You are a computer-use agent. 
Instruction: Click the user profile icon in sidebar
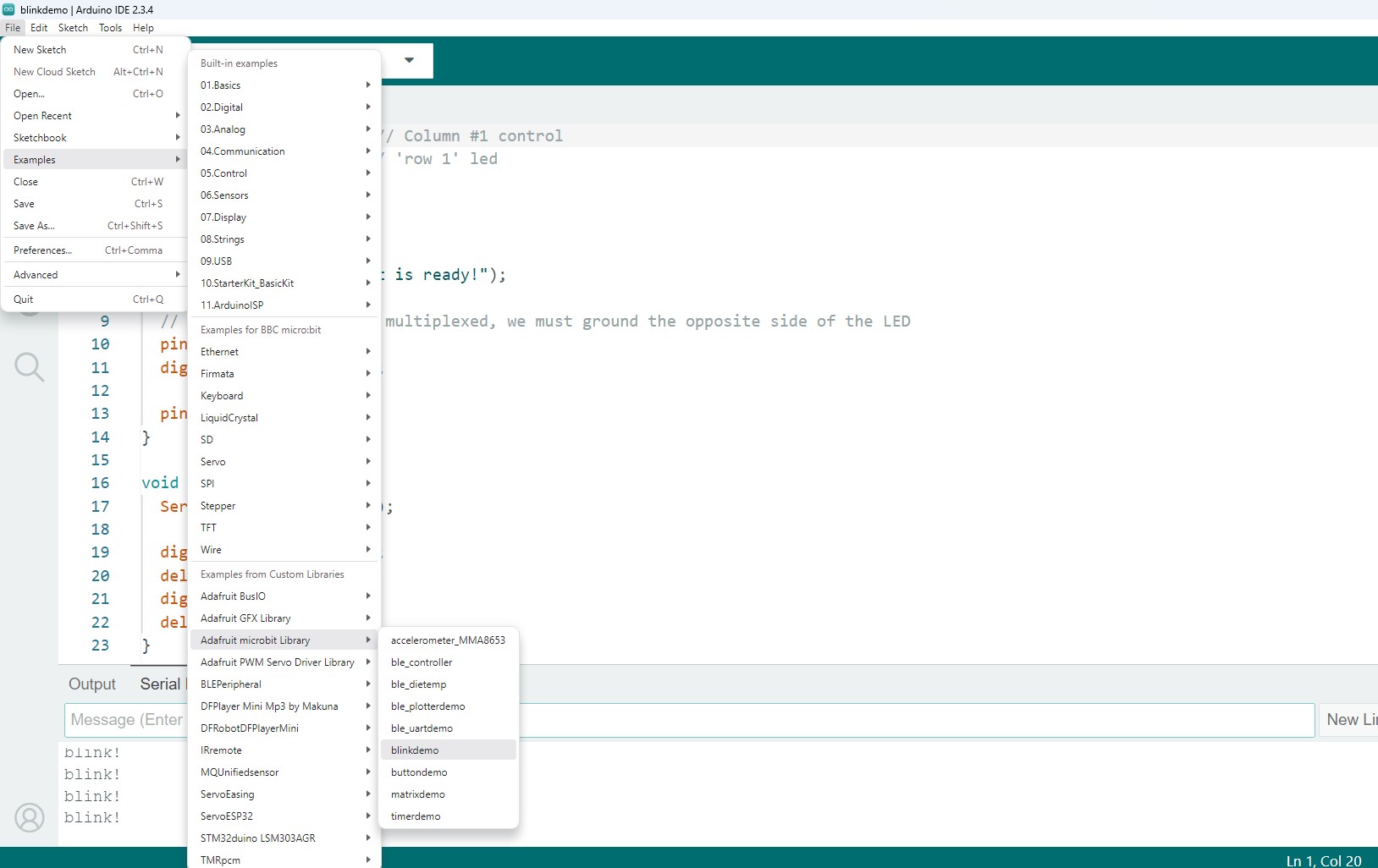click(x=30, y=818)
